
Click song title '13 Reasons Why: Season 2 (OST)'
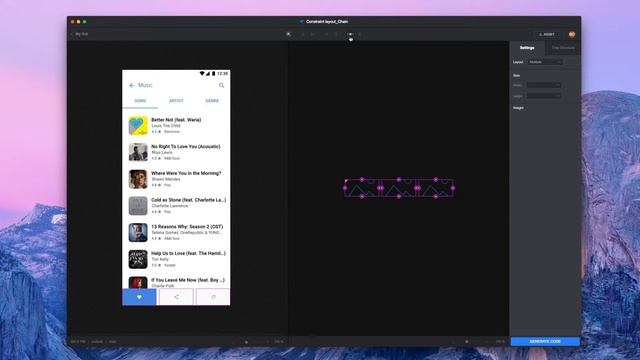point(187,227)
